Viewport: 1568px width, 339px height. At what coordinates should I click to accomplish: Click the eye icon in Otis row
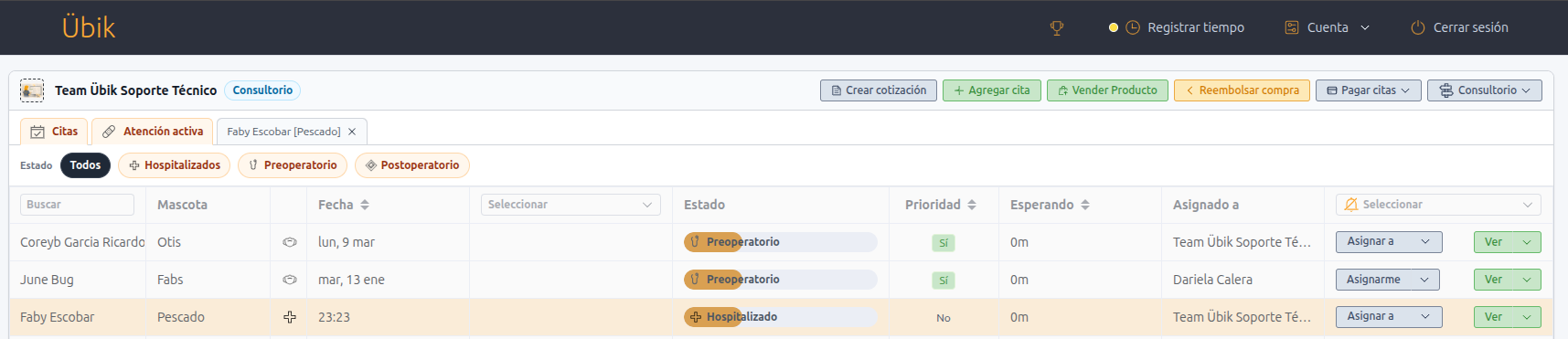[290, 242]
